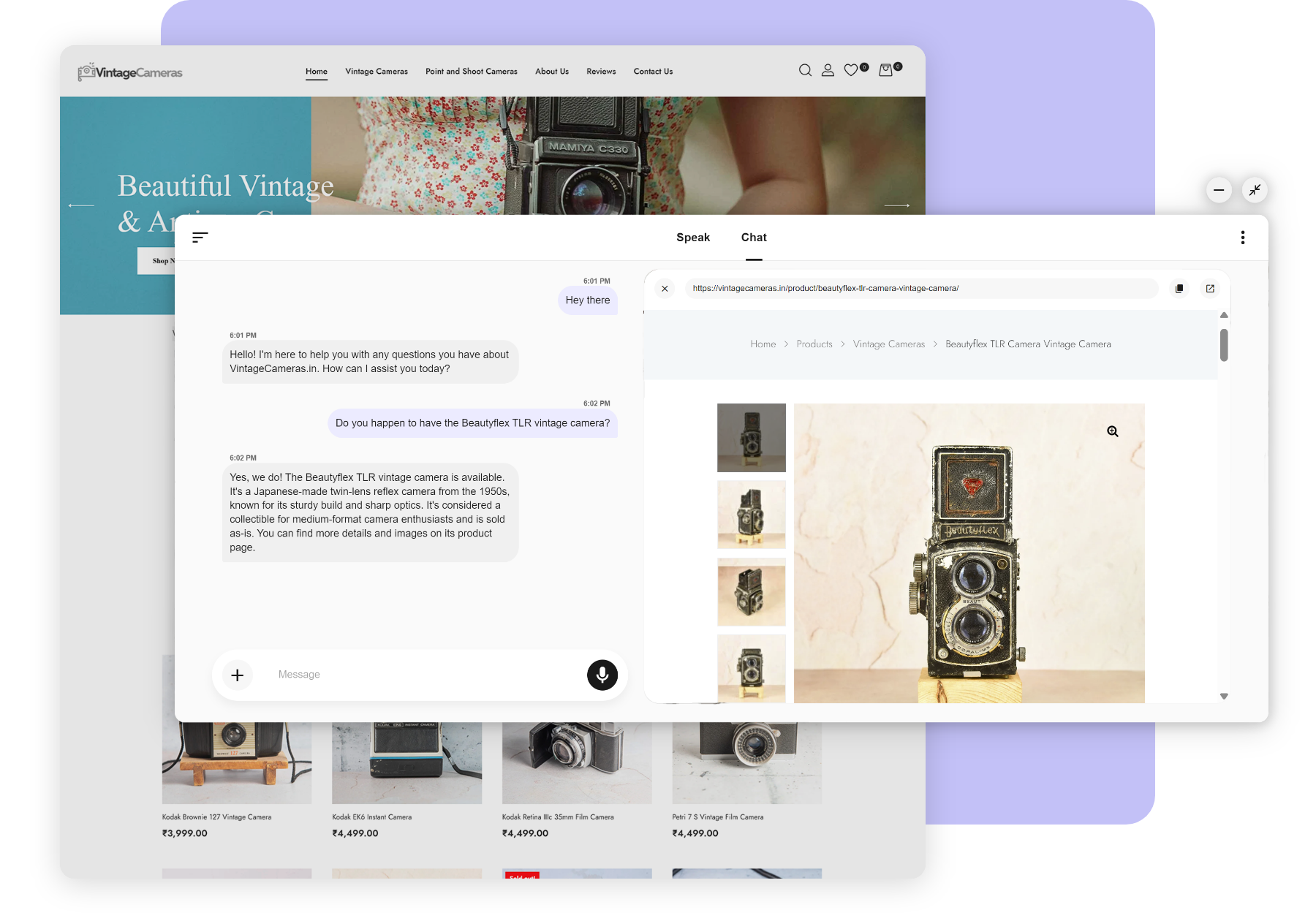Open the user account icon
Viewport: 1316px width, 921px height.
828,70
